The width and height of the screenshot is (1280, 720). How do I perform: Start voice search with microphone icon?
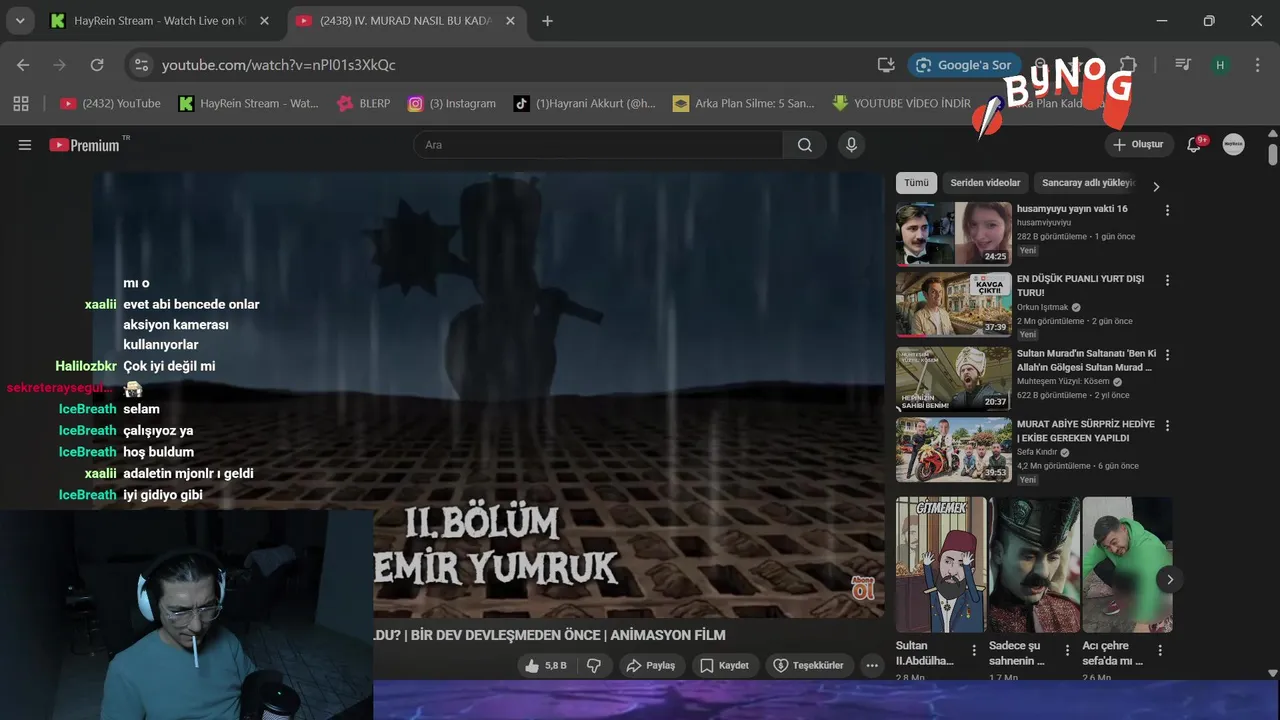[x=851, y=145]
